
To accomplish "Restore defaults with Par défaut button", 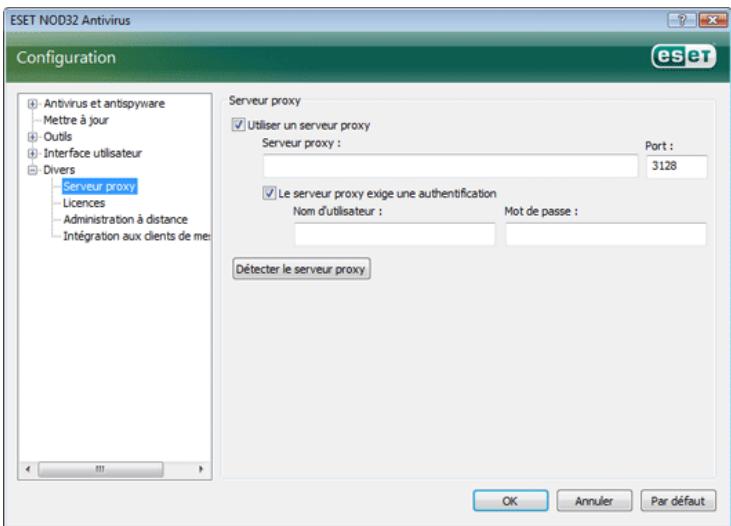I will point(678,501).
